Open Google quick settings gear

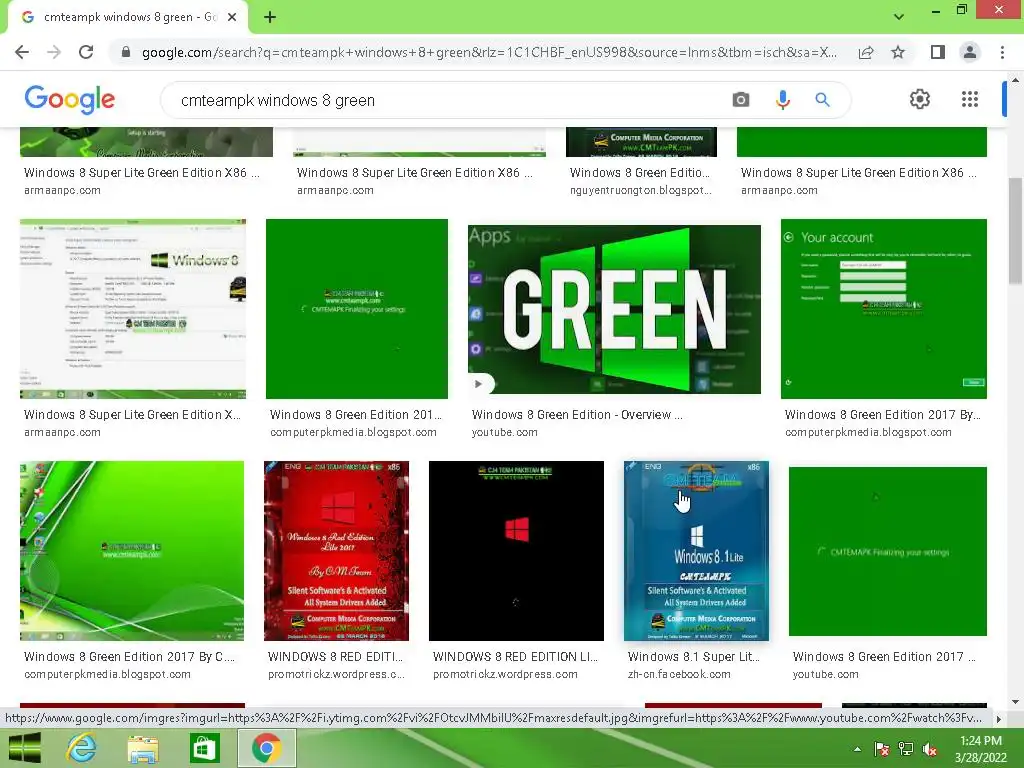coord(920,99)
